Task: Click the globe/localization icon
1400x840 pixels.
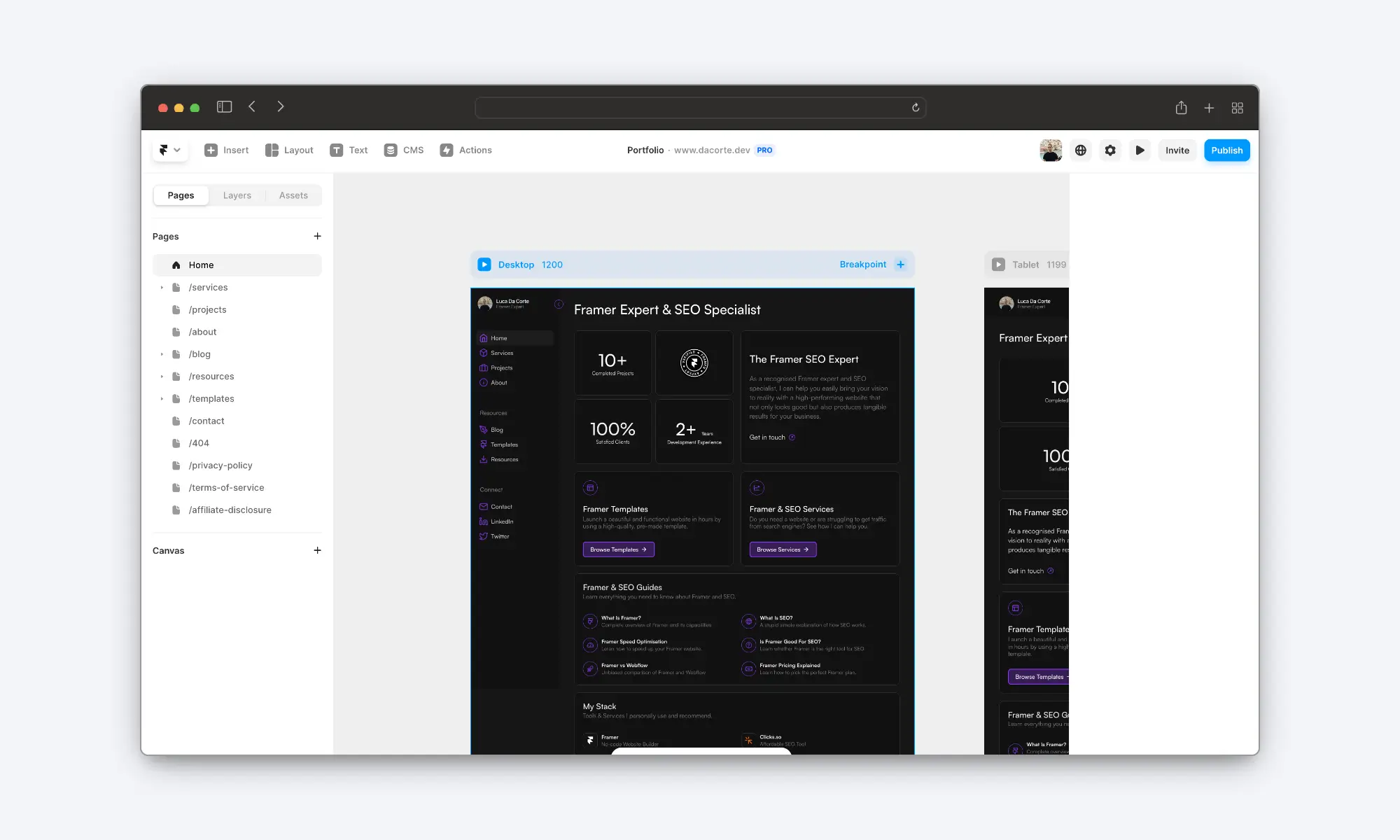Action: (x=1081, y=150)
